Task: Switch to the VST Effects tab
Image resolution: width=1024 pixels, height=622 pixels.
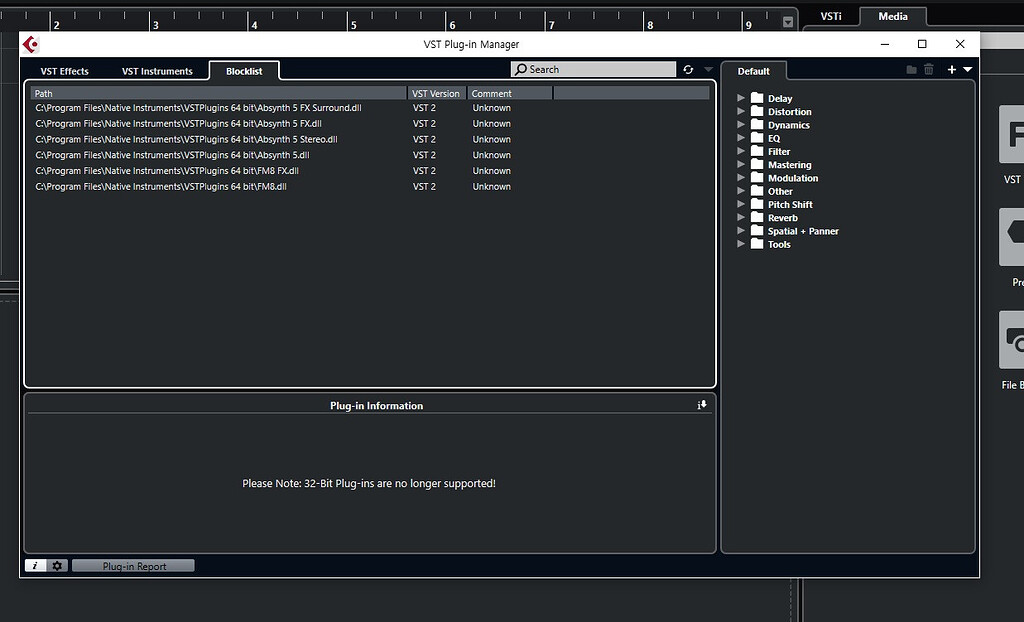Action: pyautogui.click(x=64, y=71)
